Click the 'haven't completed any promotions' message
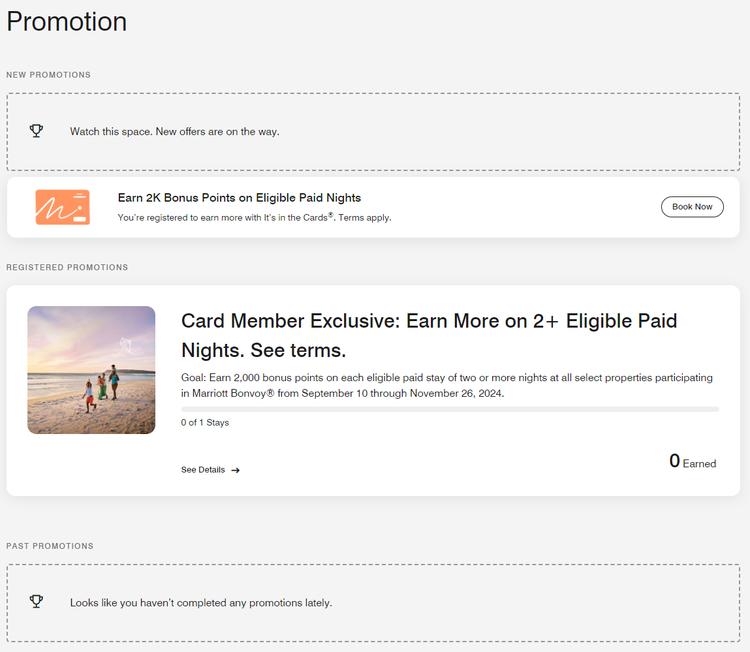The width and height of the screenshot is (750, 652). coord(201,603)
